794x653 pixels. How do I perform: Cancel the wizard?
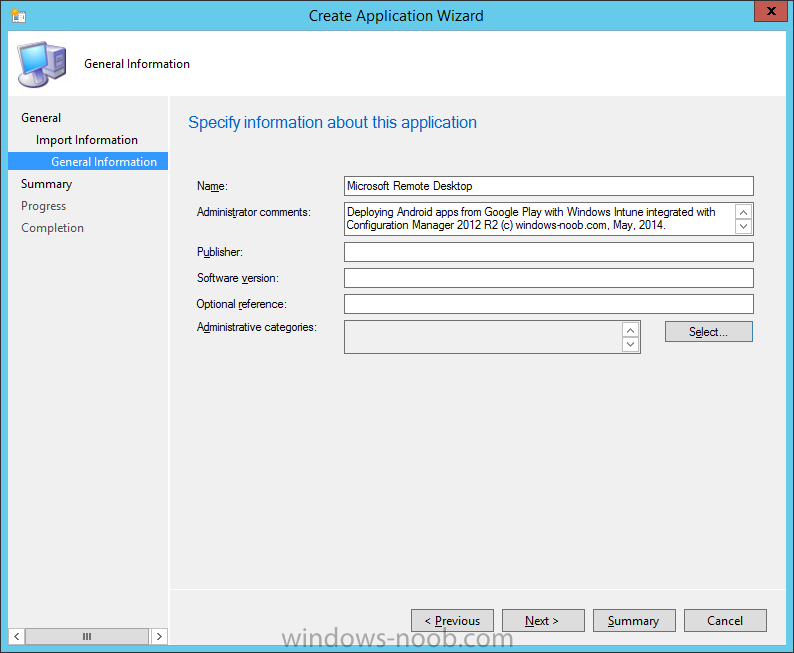725,621
